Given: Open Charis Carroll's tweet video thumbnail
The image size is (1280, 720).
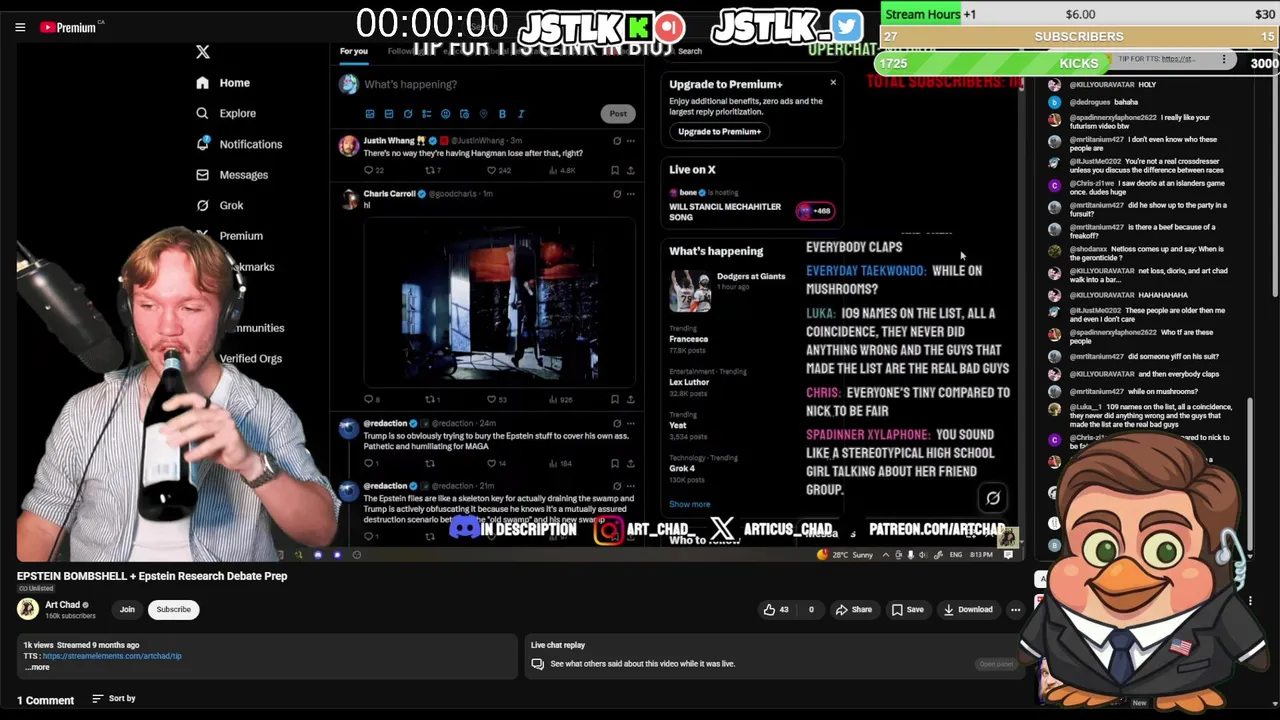Looking at the screenshot, I should click(499, 301).
